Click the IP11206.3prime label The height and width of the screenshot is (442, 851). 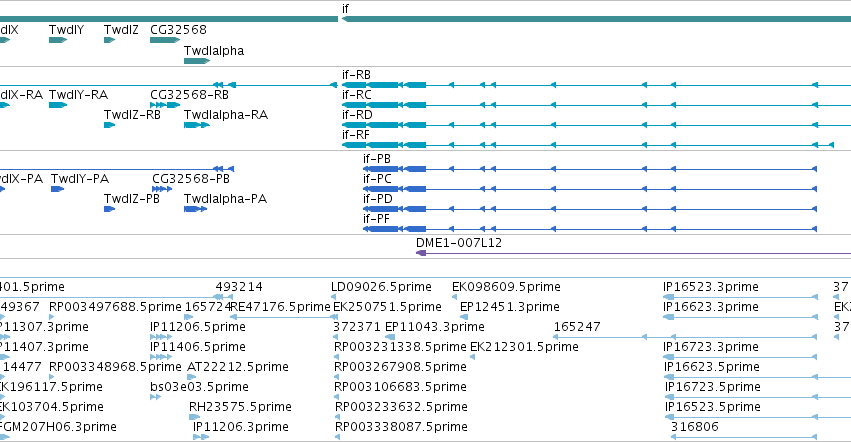point(240,428)
